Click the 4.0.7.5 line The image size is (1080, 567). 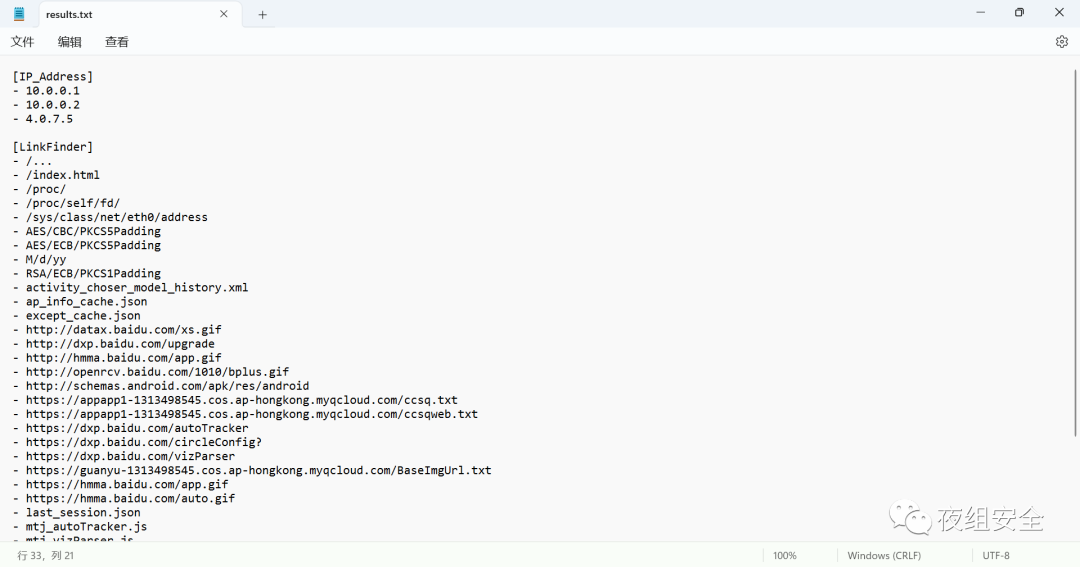click(43, 118)
